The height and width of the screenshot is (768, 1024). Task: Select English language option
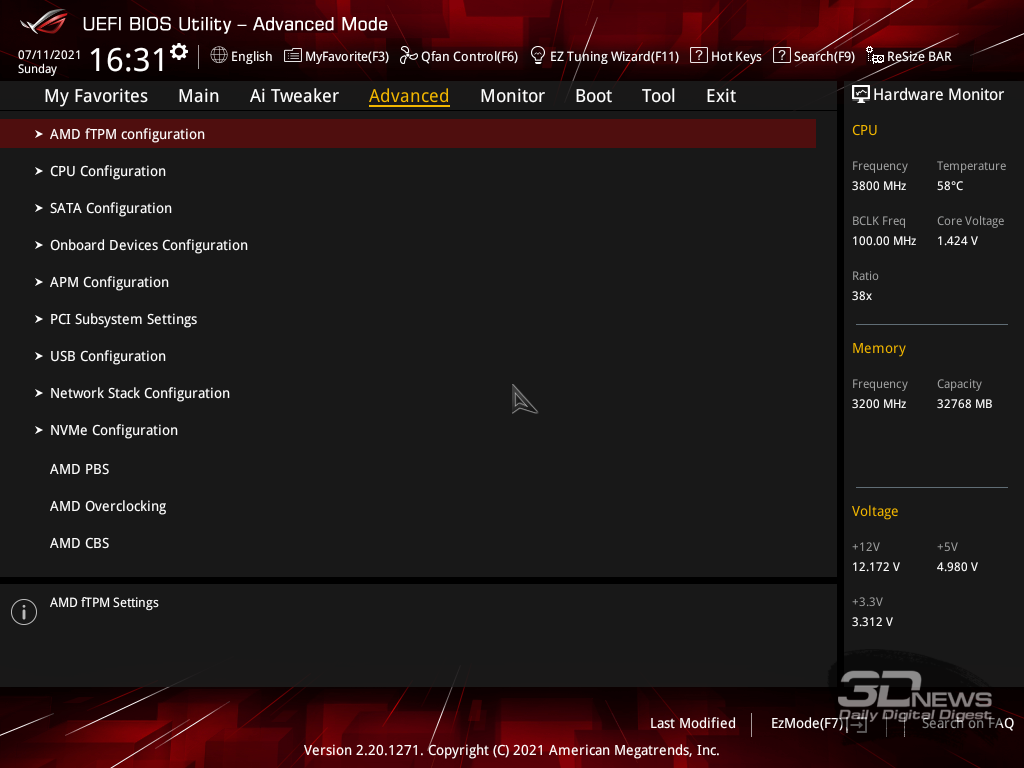click(251, 57)
